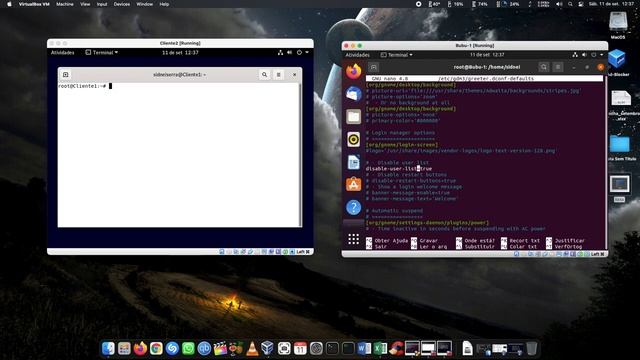Click Cliente2 [Running] window title bar
640x360 pixels.
[180, 43]
